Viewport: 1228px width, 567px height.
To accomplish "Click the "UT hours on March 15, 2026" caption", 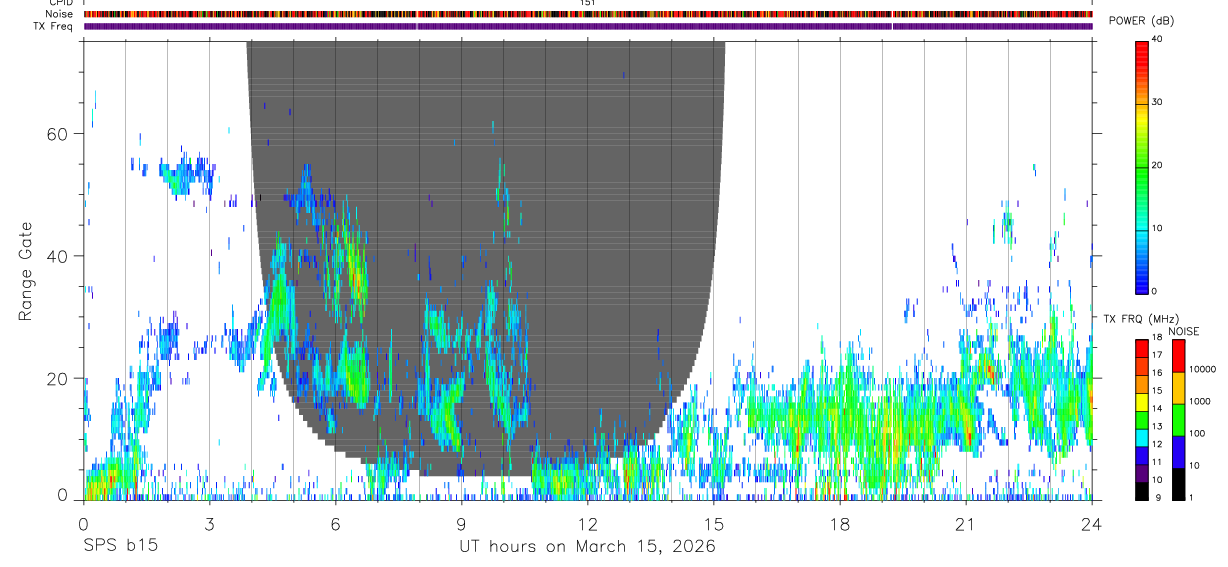I will click(x=587, y=546).
